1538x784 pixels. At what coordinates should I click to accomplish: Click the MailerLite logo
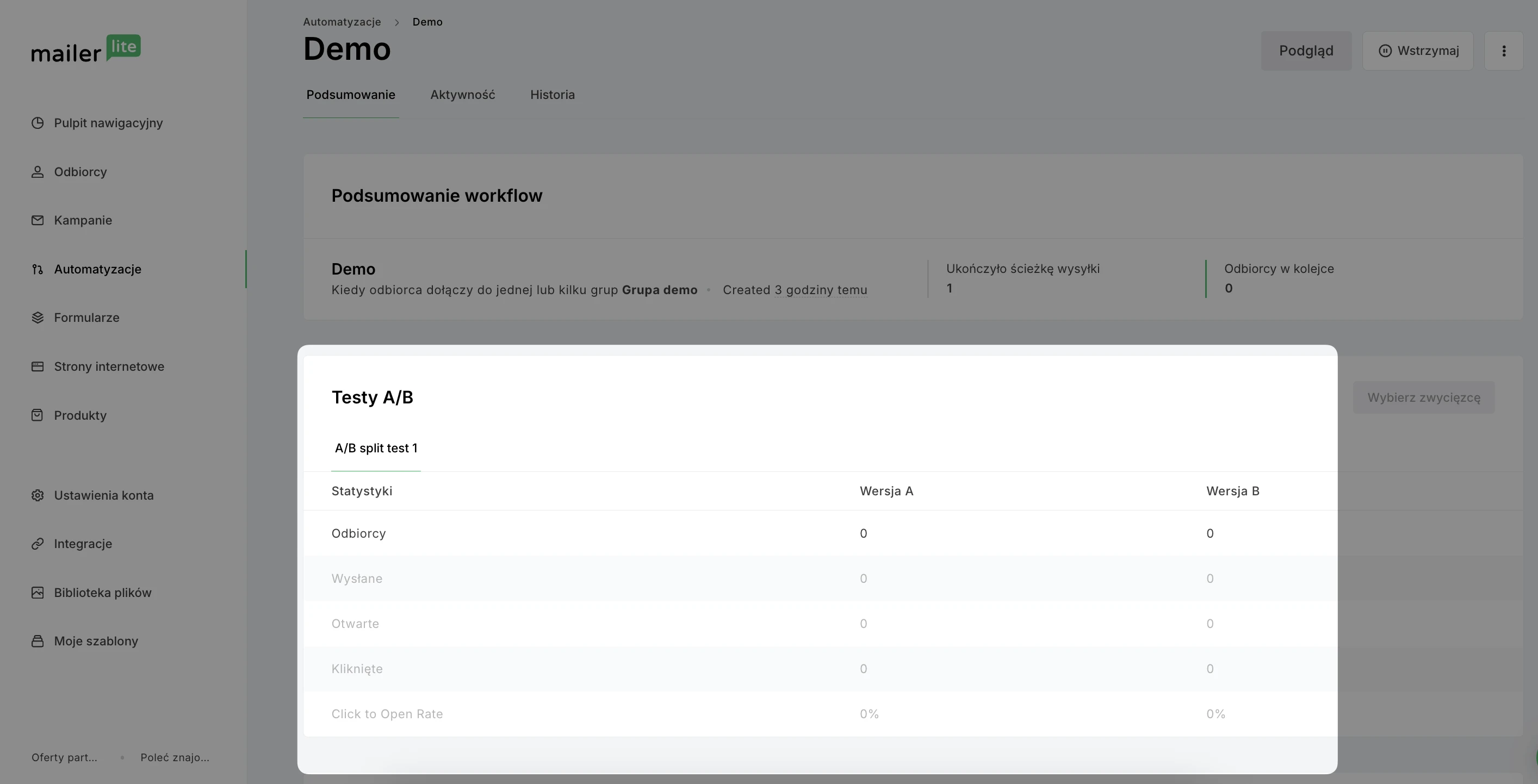[86, 49]
